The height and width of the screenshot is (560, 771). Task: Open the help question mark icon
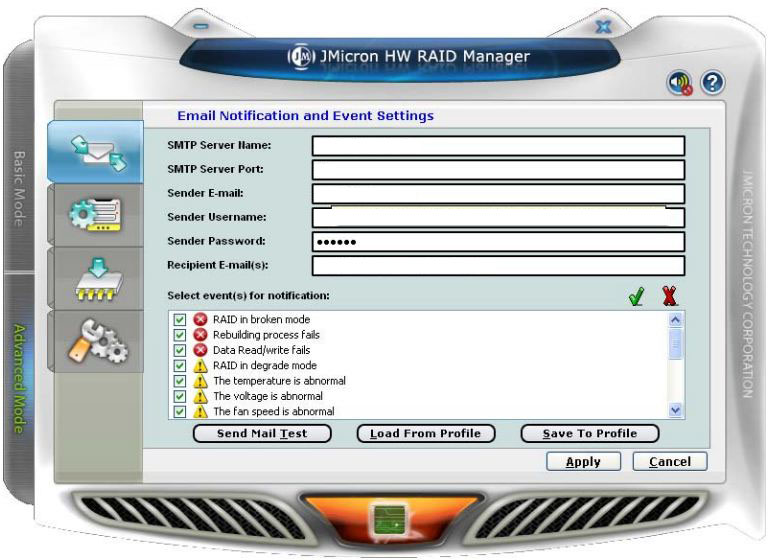click(x=712, y=83)
